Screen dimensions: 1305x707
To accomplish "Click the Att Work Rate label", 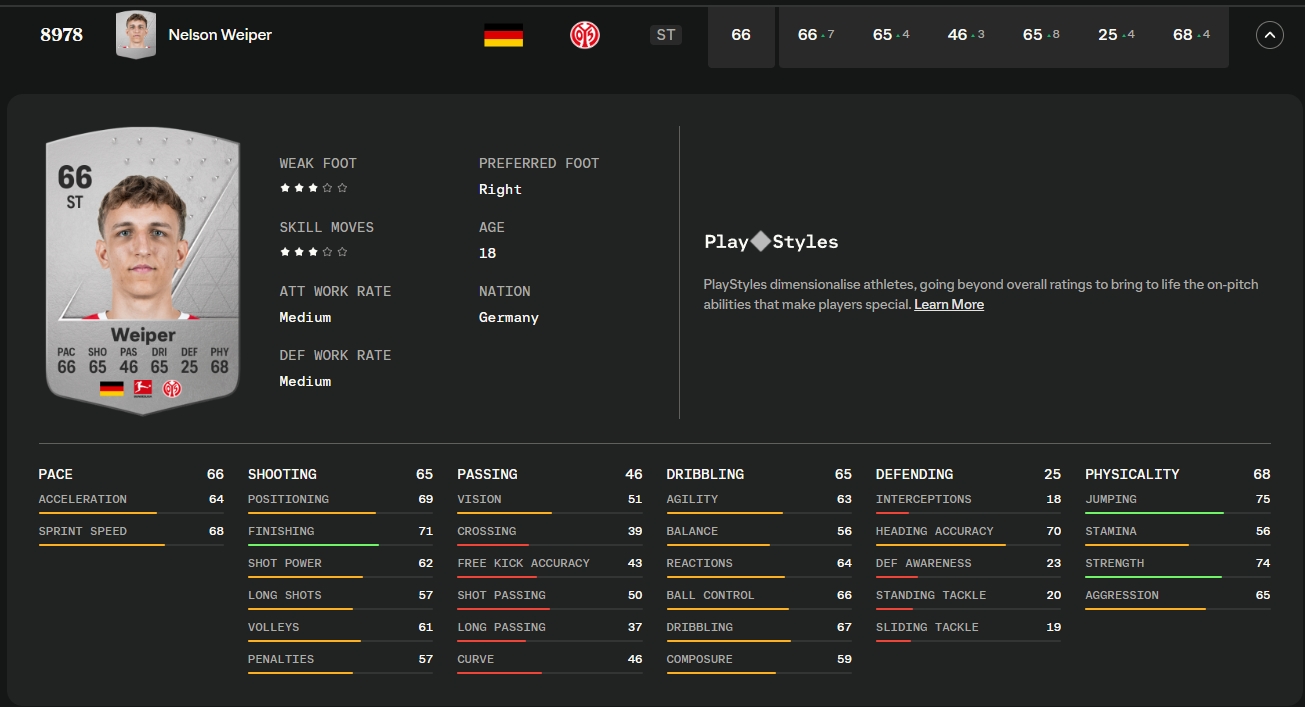I will [335, 291].
